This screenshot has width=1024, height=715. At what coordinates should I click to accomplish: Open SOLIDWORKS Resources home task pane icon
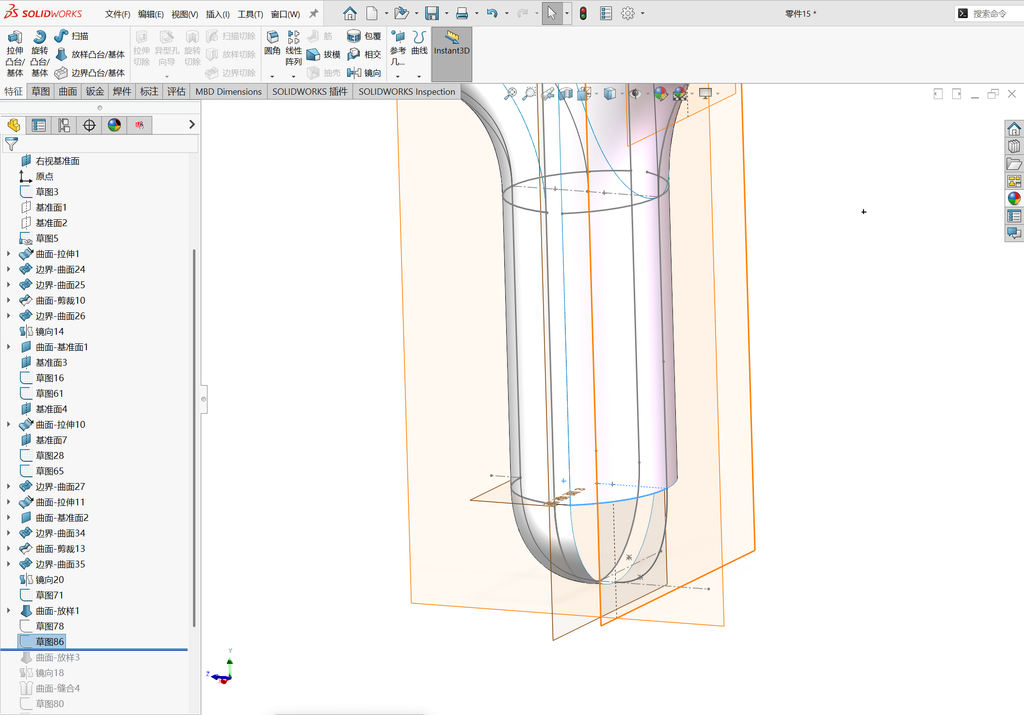coord(1014,128)
